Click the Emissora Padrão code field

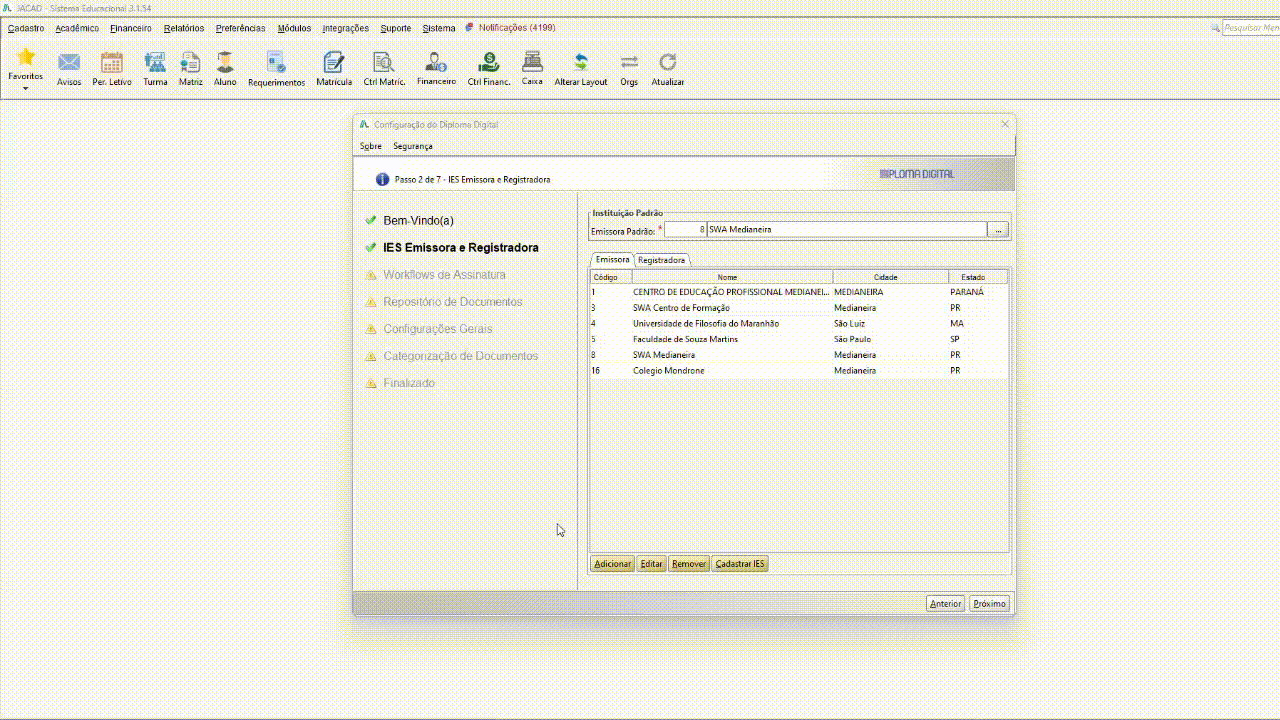click(686, 230)
